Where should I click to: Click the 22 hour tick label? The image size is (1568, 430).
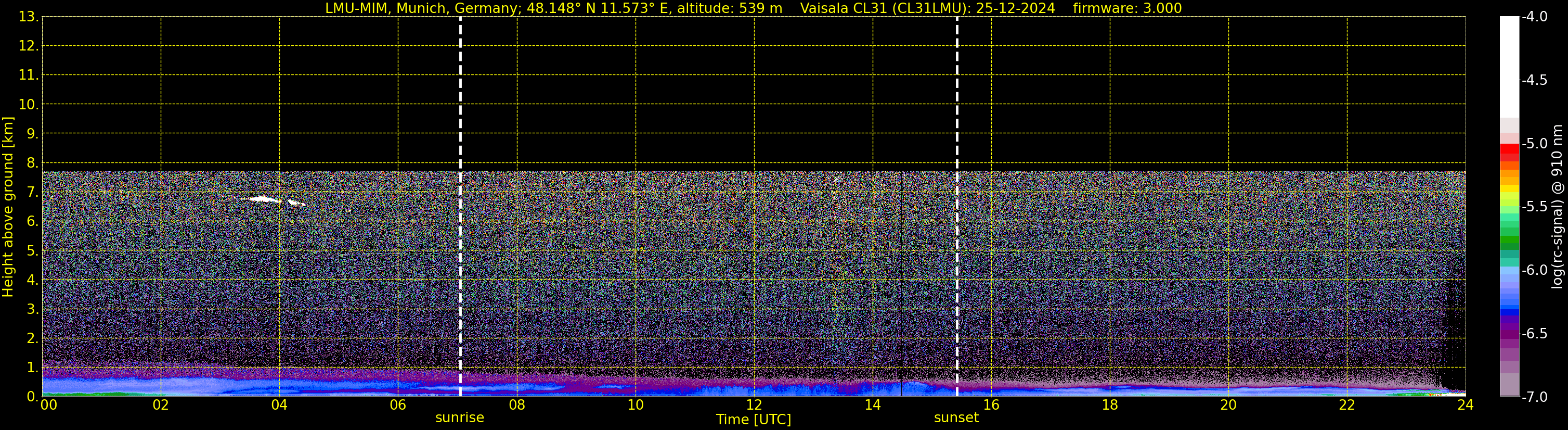pos(1347,405)
